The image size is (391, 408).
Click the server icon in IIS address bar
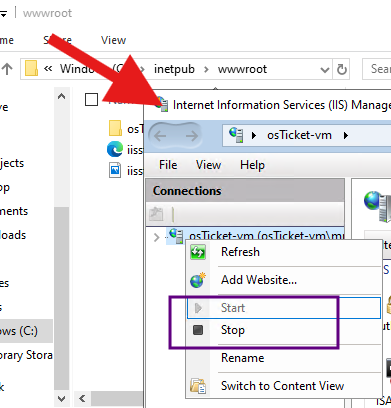click(236, 135)
